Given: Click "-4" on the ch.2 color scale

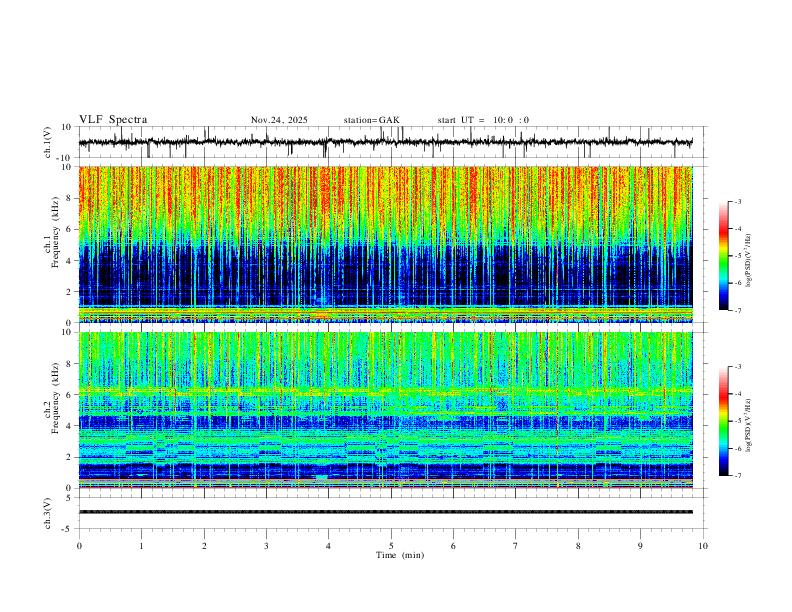Looking at the screenshot, I should [x=737, y=394].
